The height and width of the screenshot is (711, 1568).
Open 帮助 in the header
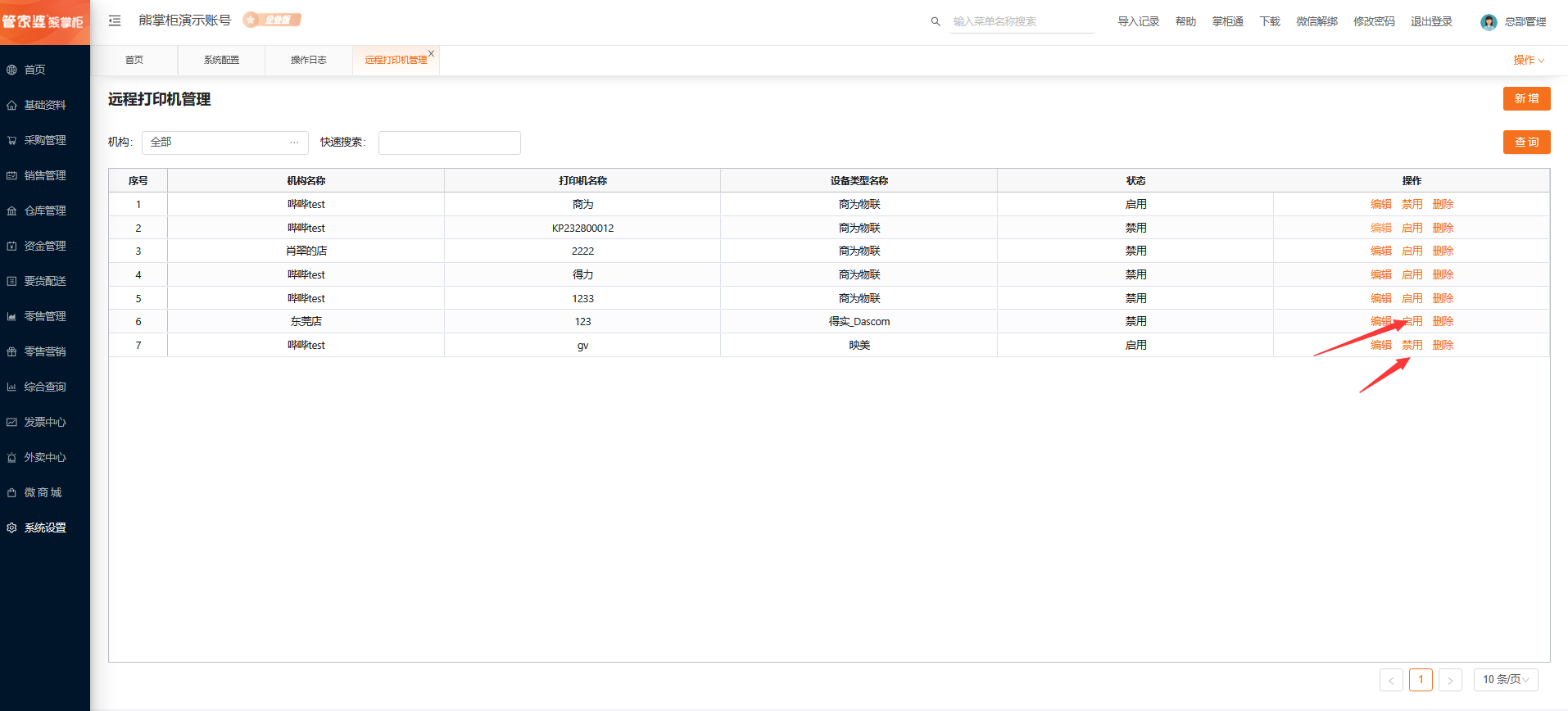click(x=1185, y=21)
